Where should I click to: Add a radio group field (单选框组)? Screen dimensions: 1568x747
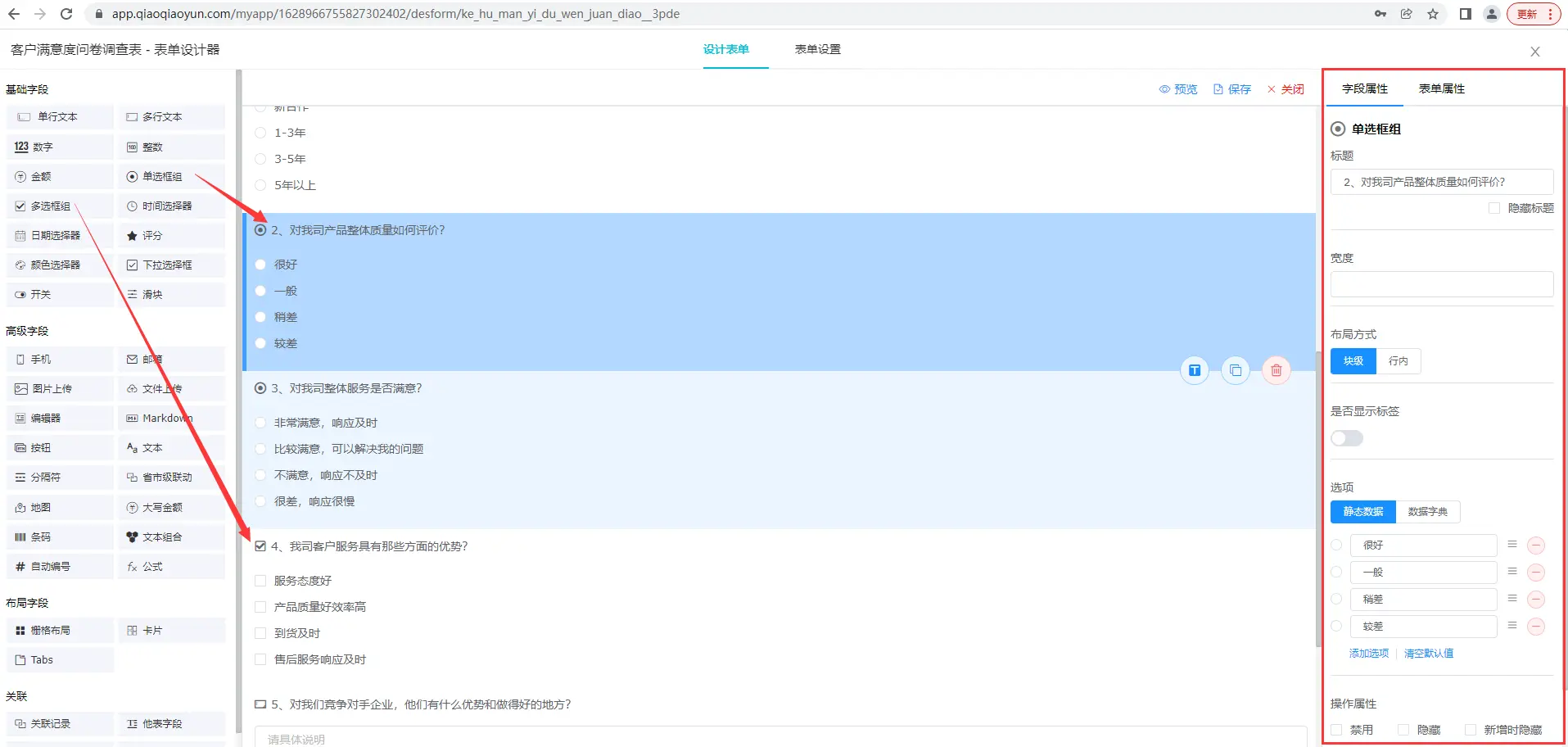pyautogui.click(x=171, y=176)
